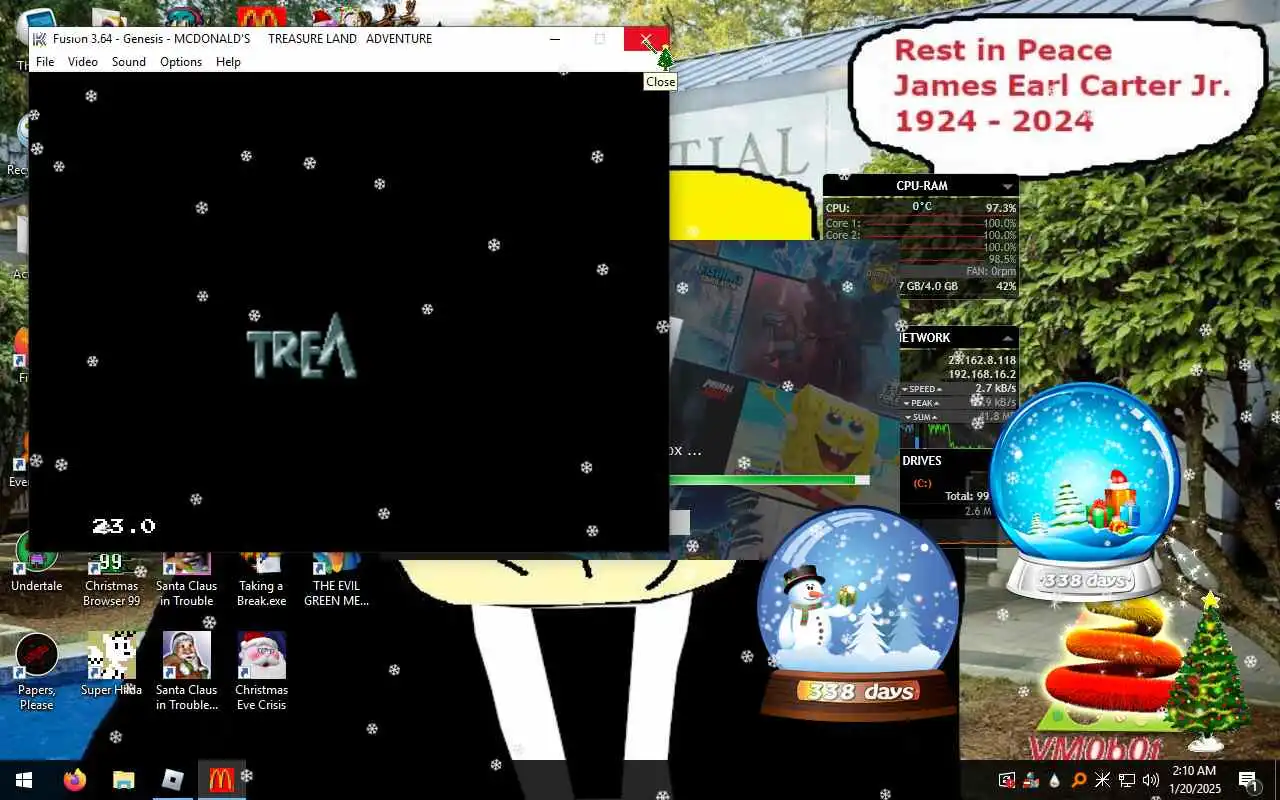The image size is (1280, 800).
Task: Click the snowman snow globe countdown gadget
Action: point(858,613)
